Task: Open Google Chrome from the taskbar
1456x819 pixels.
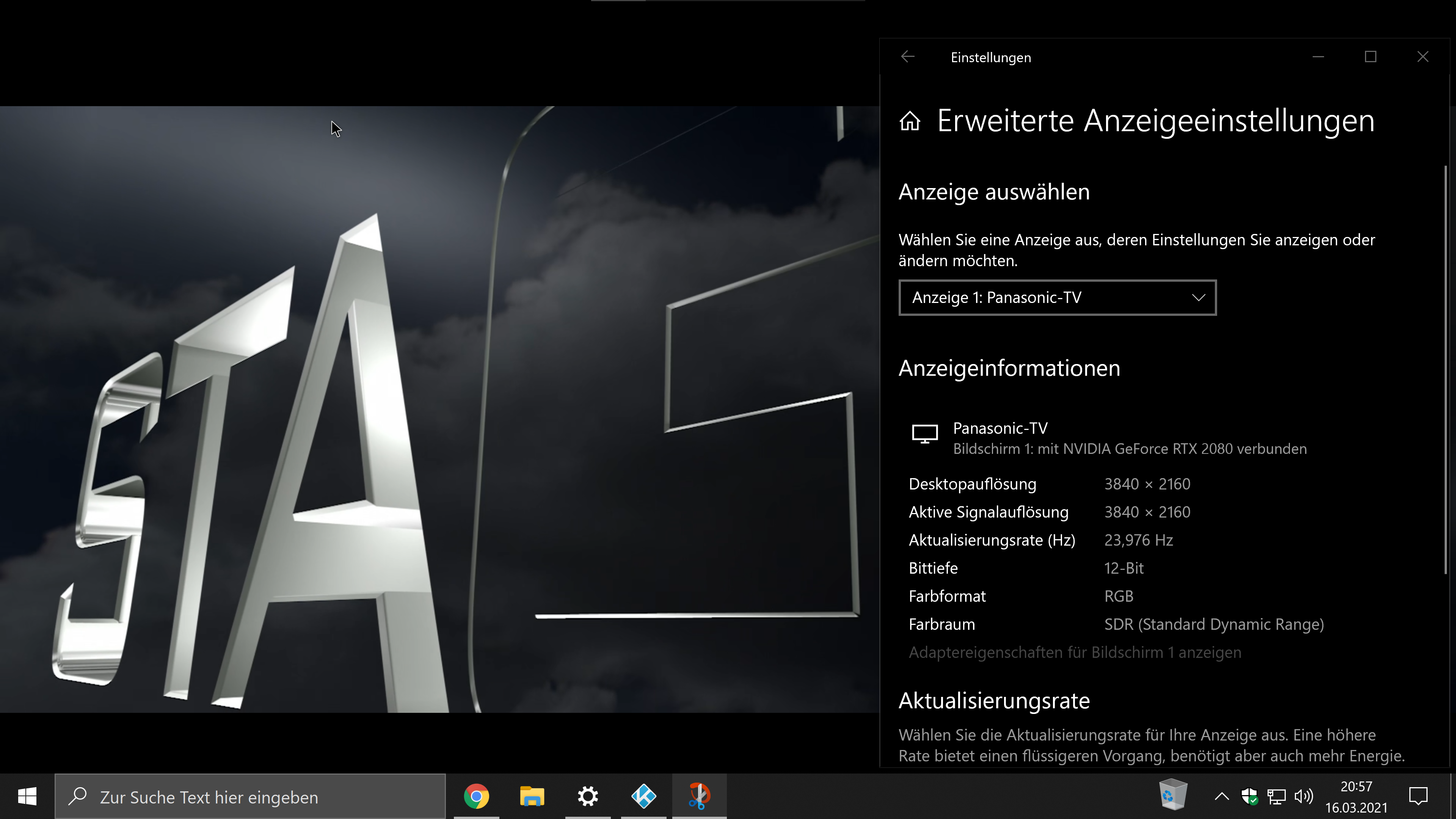Action: (x=476, y=796)
